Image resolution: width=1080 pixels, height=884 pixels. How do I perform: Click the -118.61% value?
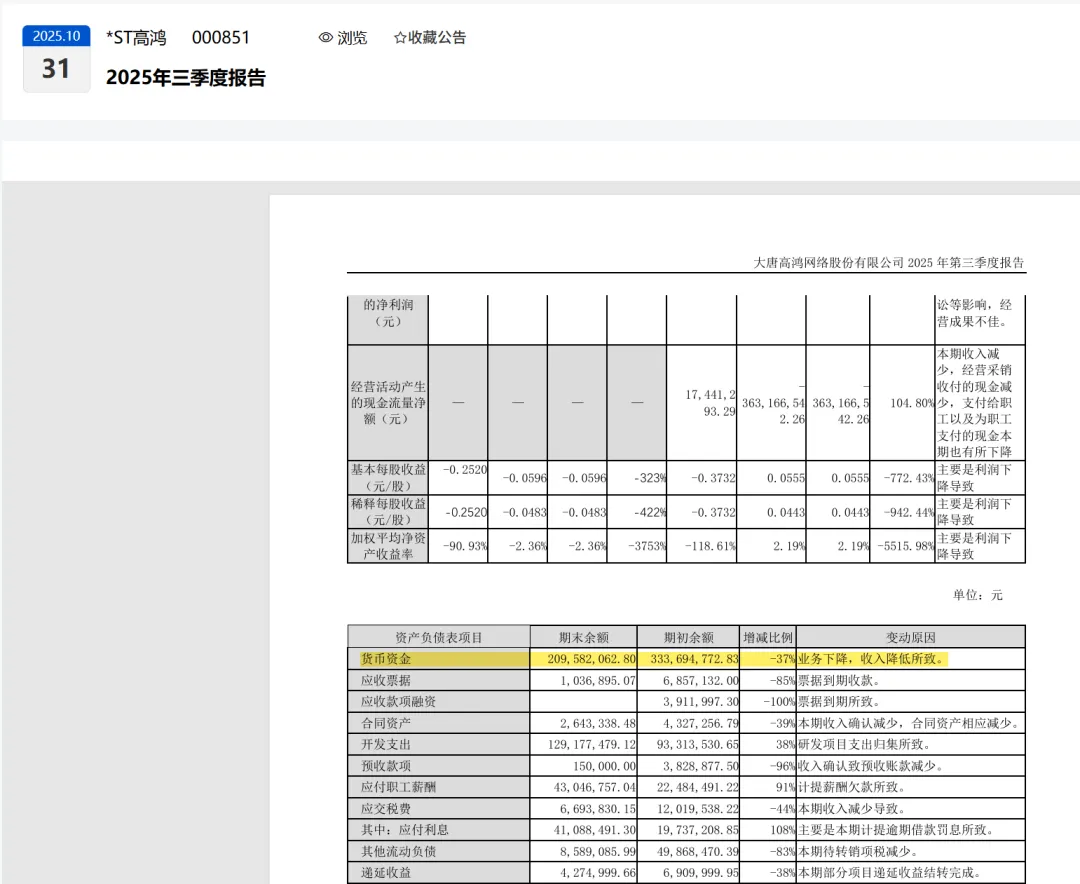(710, 546)
